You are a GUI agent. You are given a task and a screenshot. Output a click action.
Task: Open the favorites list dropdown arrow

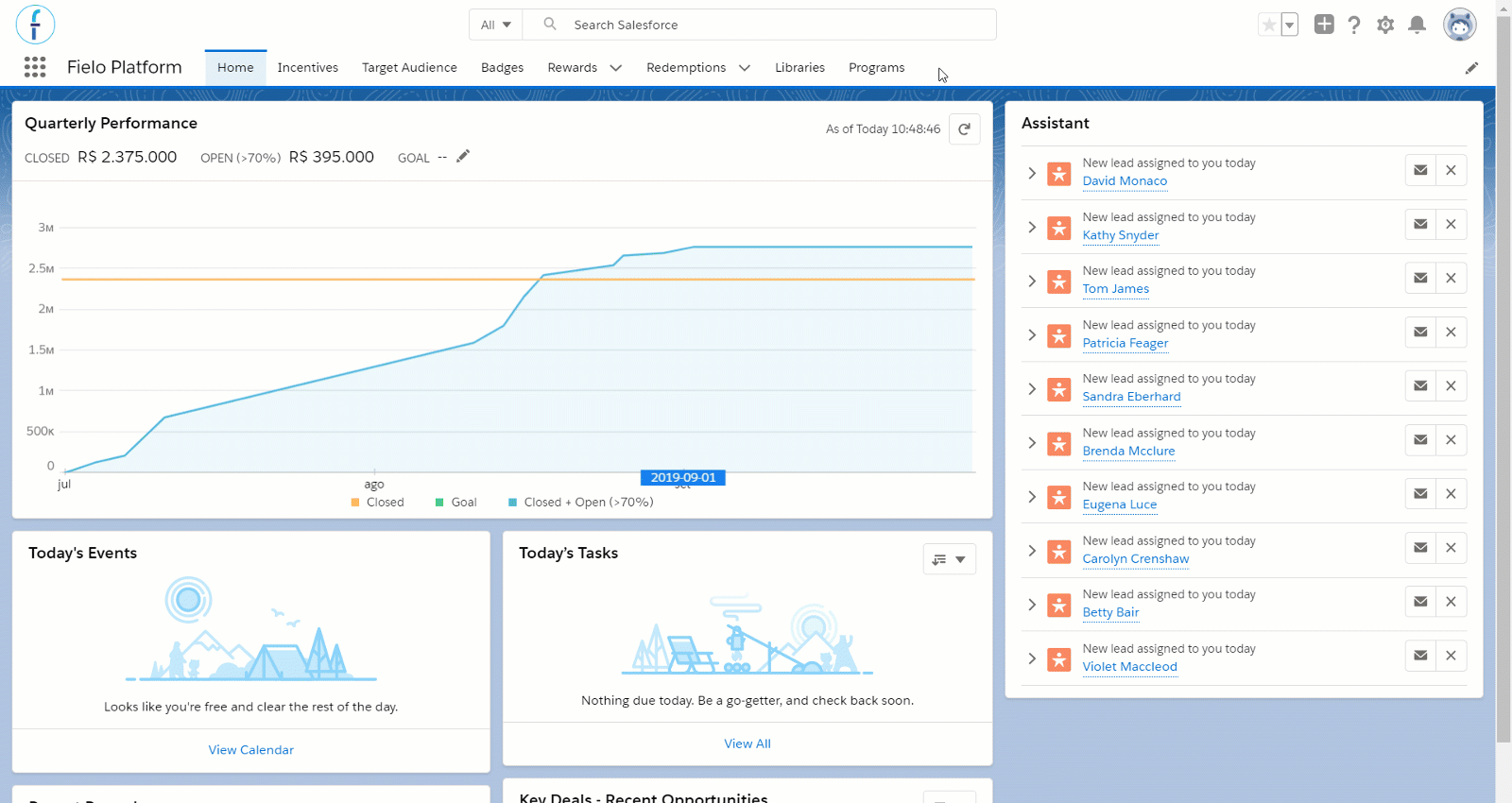pos(1290,25)
